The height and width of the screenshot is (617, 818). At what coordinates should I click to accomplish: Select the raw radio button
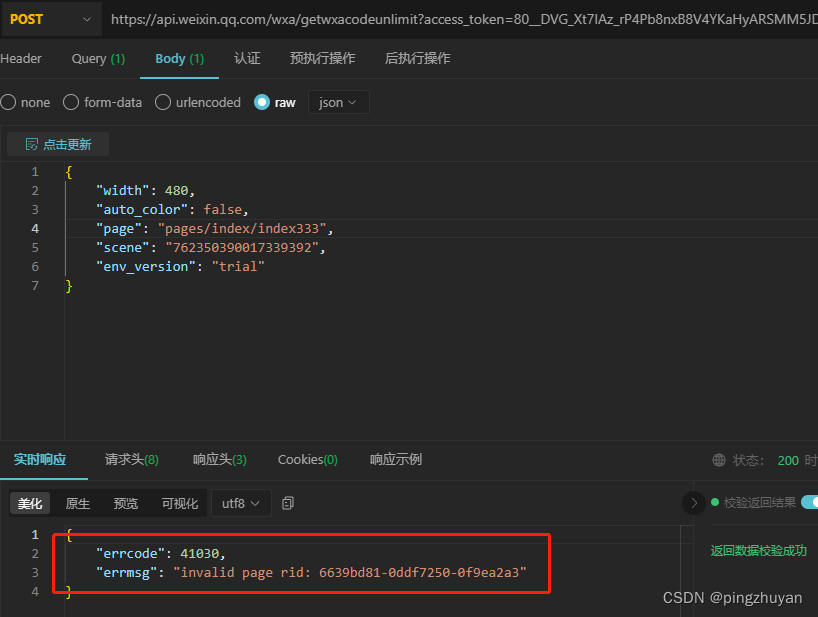tap(262, 102)
